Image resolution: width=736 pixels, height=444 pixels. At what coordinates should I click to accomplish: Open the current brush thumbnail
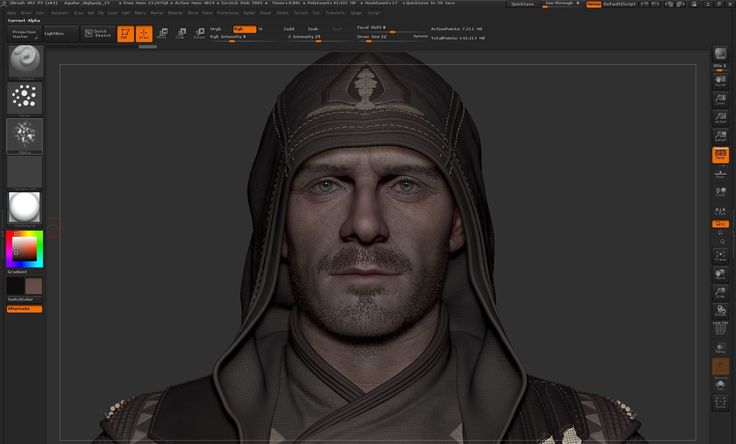26,61
